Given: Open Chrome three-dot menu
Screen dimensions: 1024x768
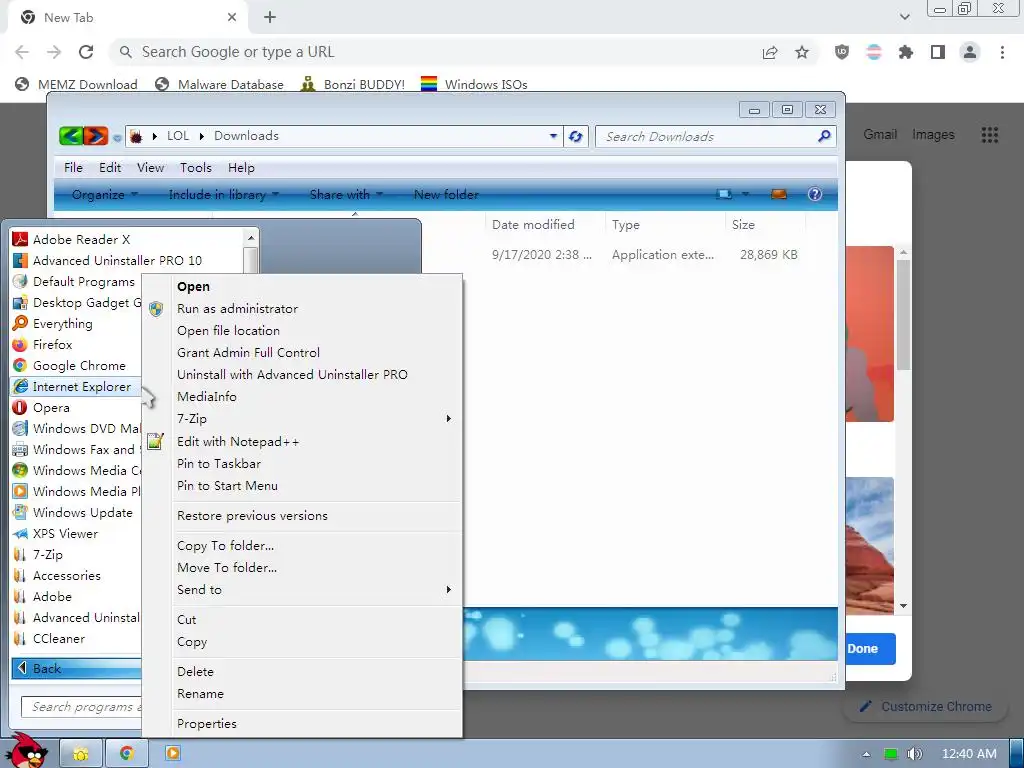Looking at the screenshot, I should (x=1002, y=52).
